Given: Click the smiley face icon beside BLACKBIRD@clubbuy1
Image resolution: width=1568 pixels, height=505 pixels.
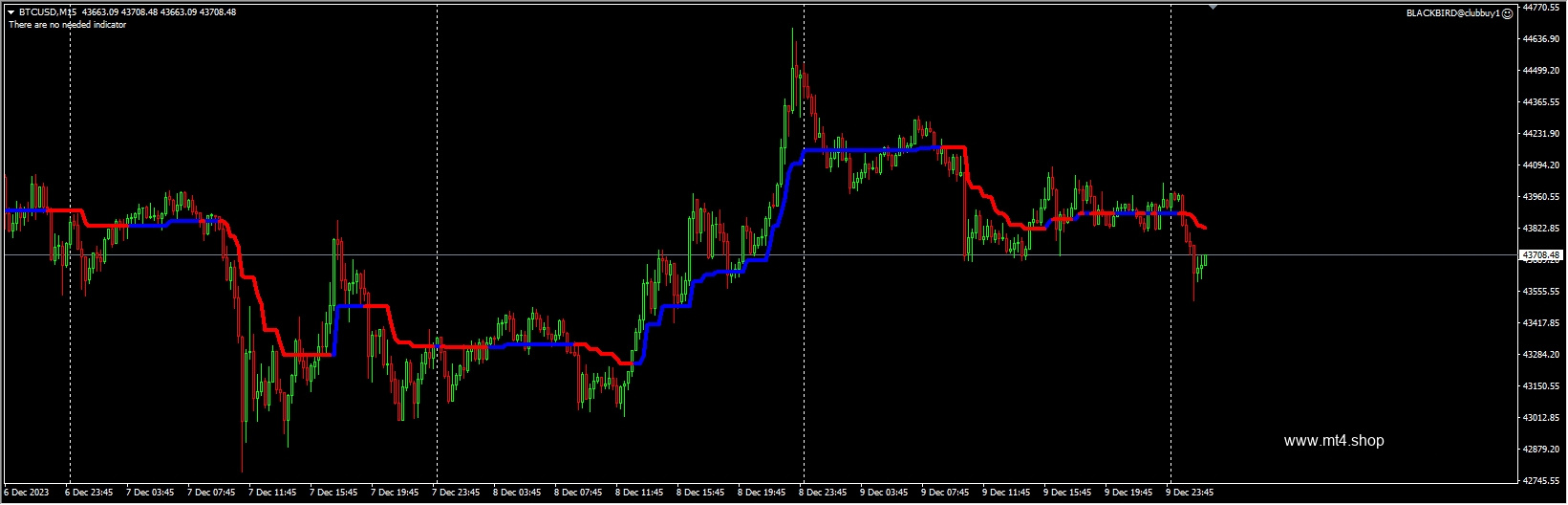Looking at the screenshot, I should pyautogui.click(x=1508, y=13).
